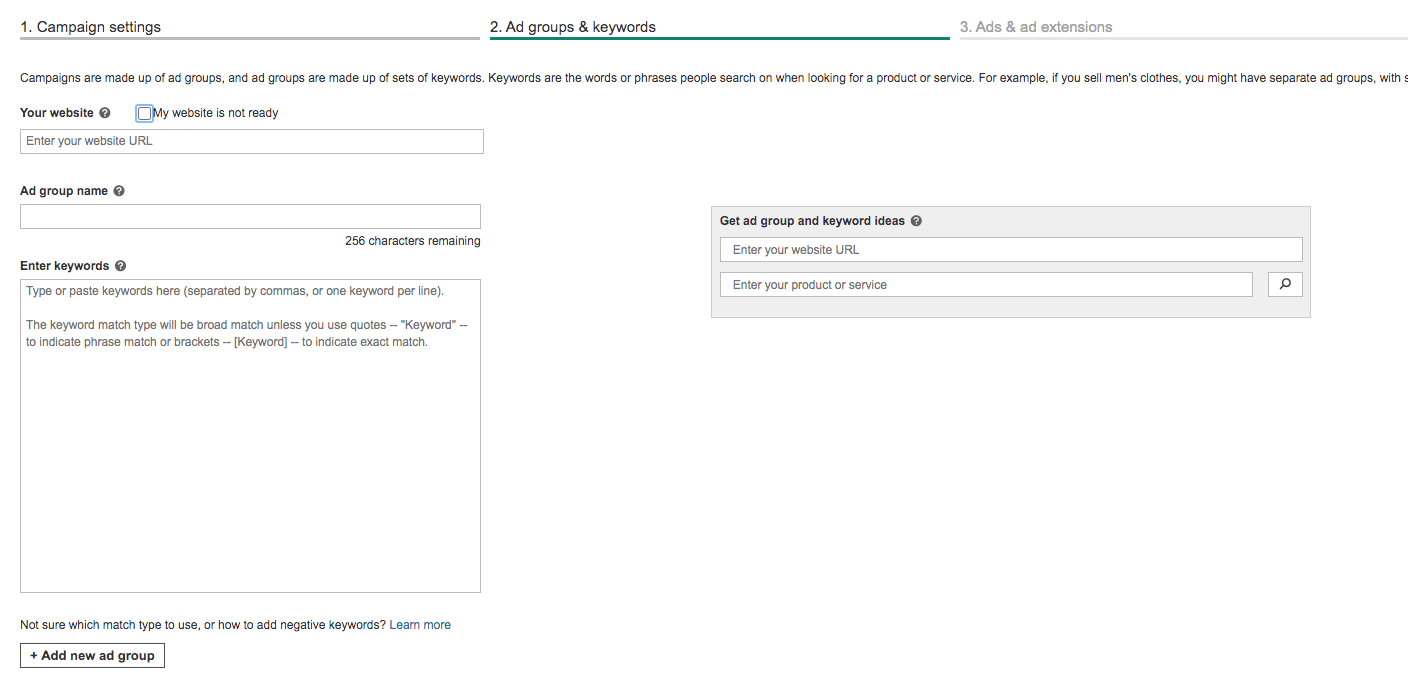Click the Get ad group and keyword ideas heading

tap(812, 221)
